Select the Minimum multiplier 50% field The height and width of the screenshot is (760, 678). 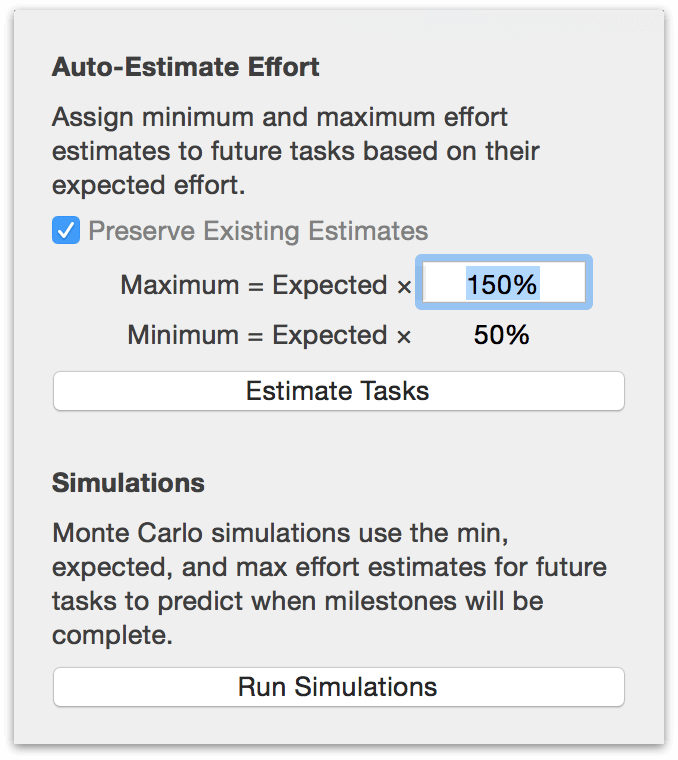(502, 336)
